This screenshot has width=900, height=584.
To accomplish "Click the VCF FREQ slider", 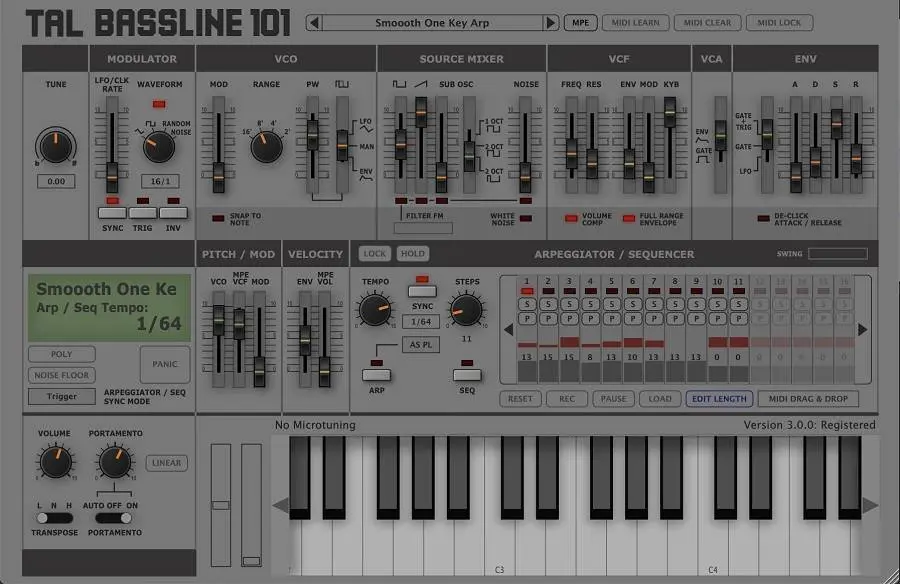I will click(572, 145).
